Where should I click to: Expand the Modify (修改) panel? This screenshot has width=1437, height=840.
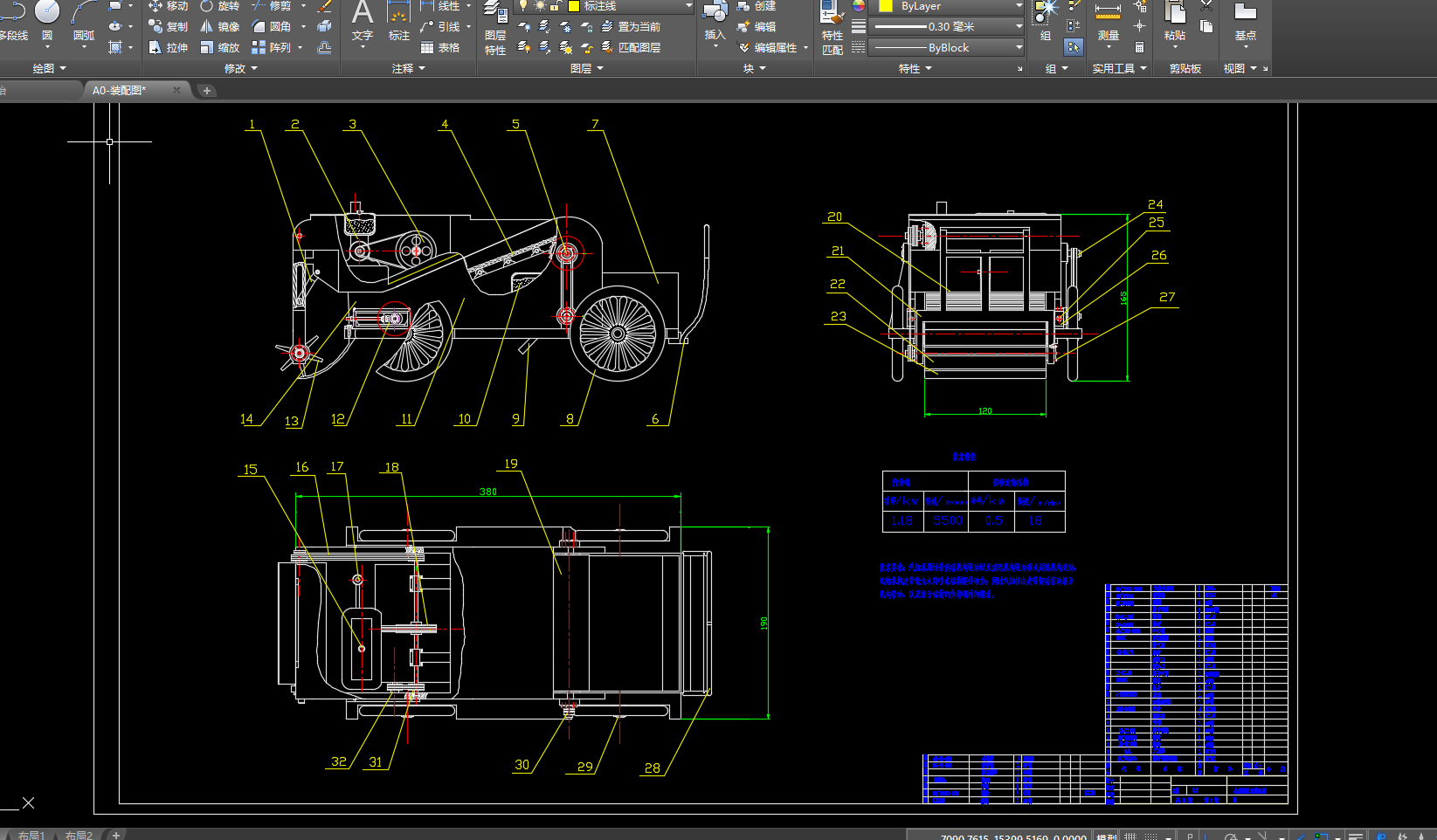(241, 68)
